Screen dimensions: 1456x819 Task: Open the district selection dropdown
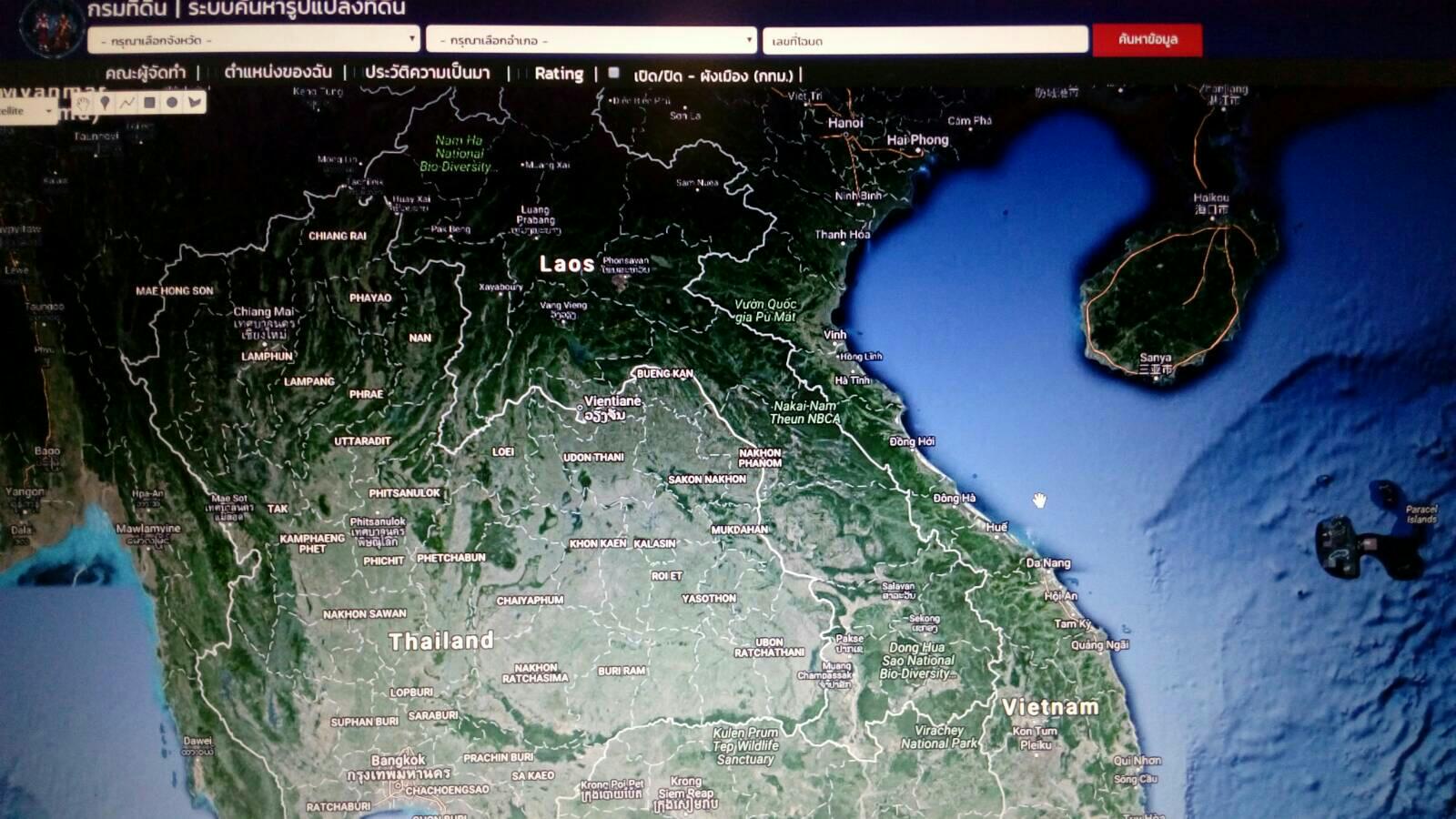coord(591,40)
